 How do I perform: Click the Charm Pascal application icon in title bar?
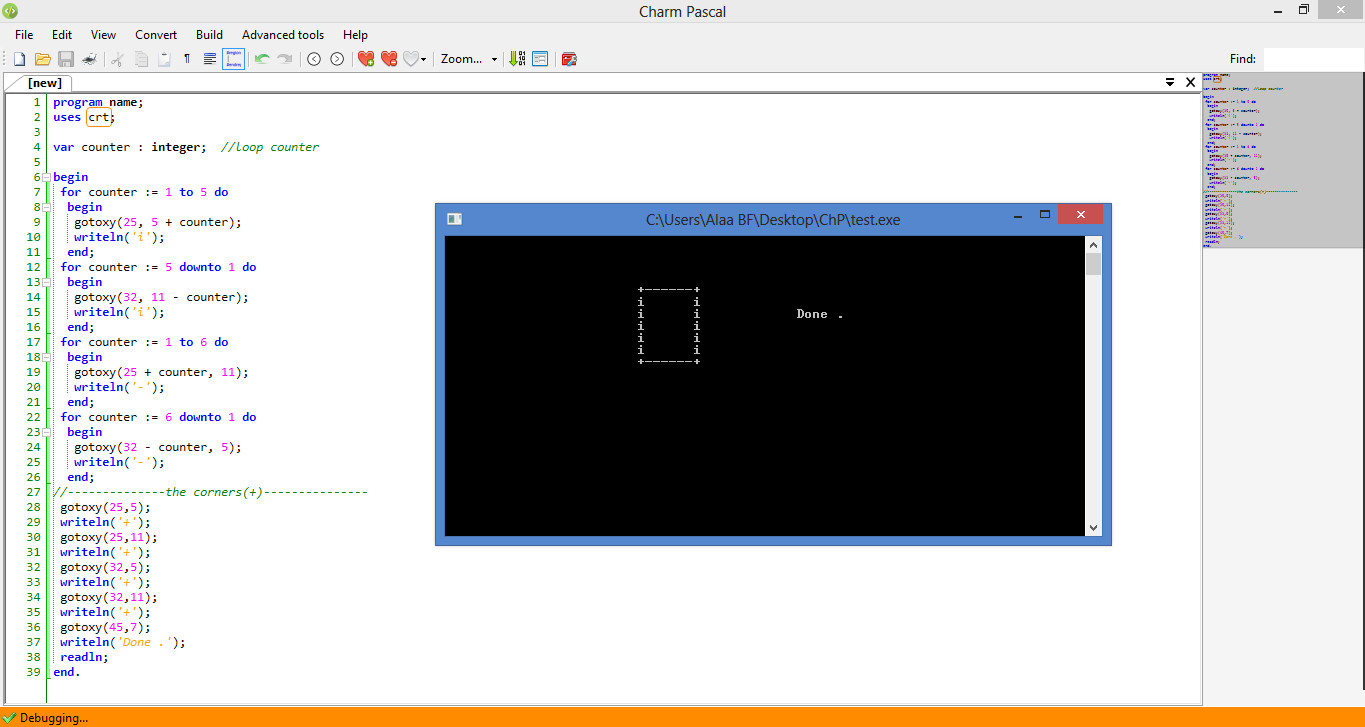click(x=11, y=11)
